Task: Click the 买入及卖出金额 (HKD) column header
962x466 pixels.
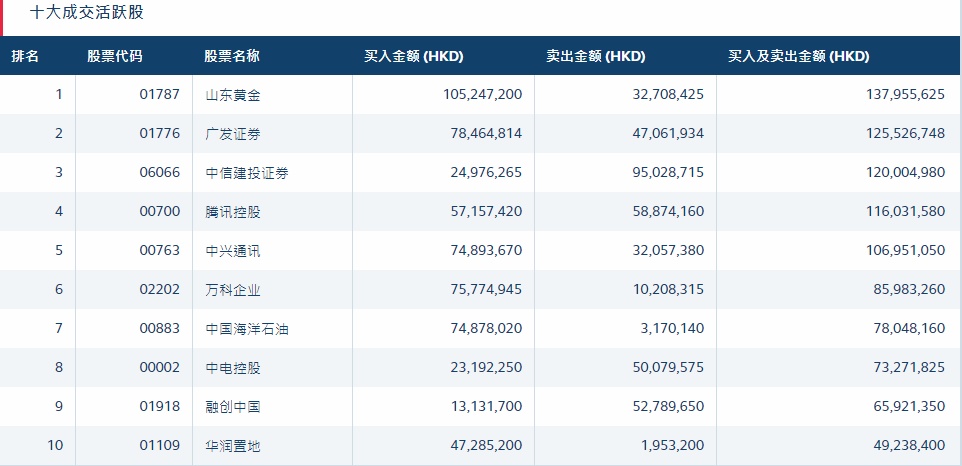Action: 799,56
